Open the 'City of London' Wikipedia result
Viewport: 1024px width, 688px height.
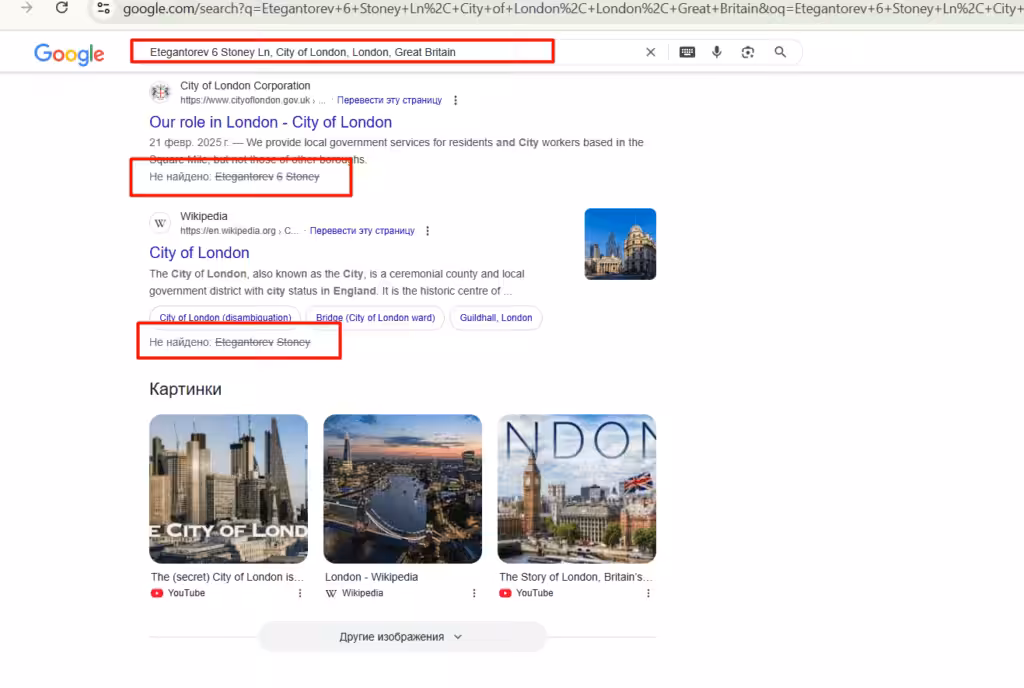click(x=199, y=253)
